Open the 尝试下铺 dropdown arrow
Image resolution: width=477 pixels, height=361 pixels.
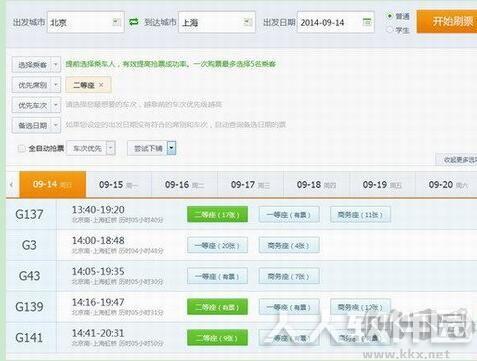[x=171, y=148]
